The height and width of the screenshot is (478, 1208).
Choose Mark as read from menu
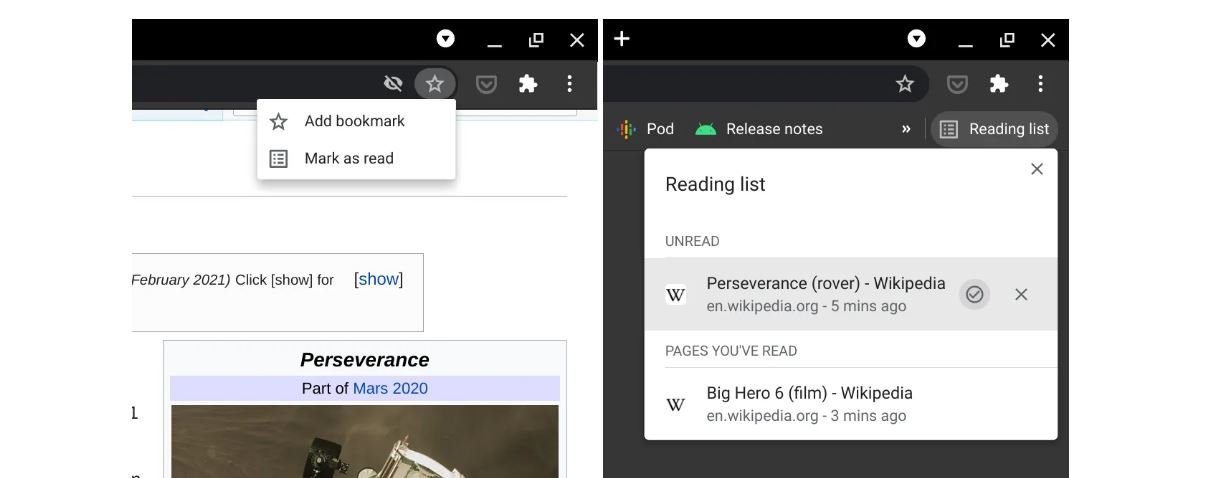349,158
